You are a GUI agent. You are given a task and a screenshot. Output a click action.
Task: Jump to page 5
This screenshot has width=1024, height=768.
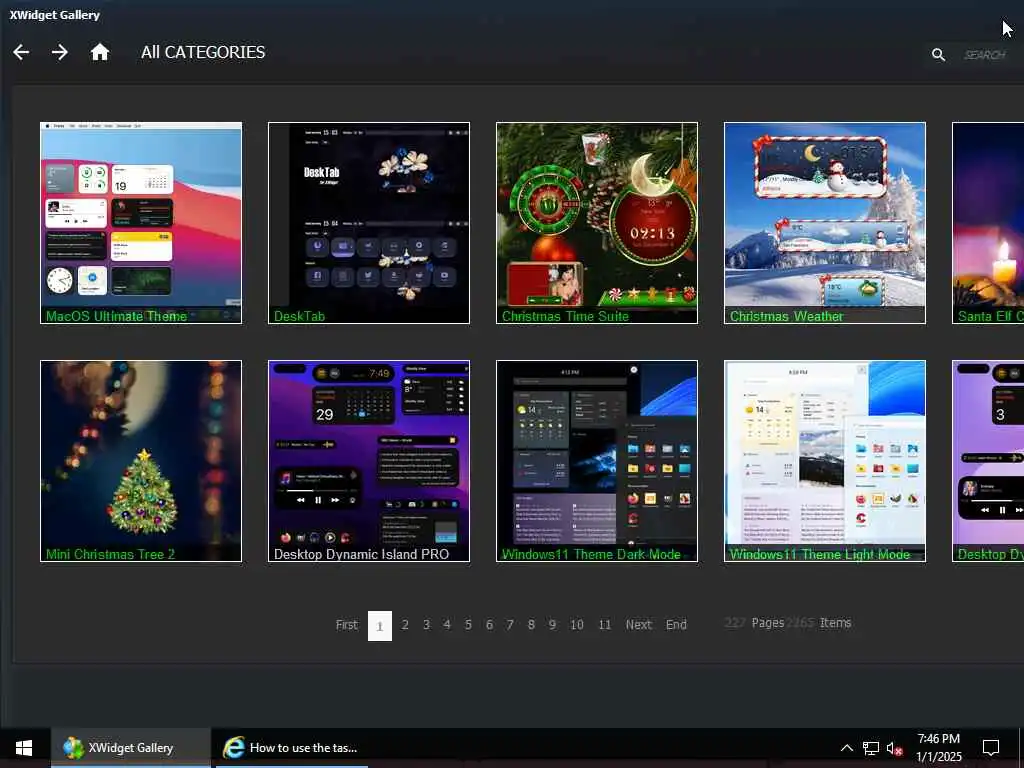point(468,625)
